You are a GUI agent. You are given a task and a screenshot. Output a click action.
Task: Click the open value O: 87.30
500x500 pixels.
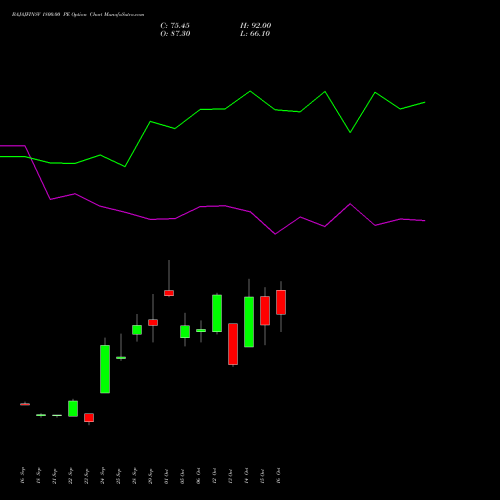(x=175, y=34)
